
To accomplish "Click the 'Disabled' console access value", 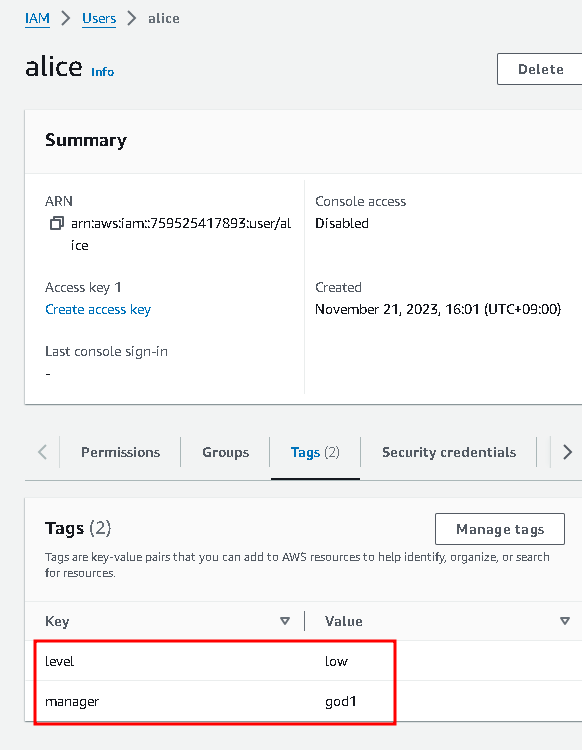I will pos(342,223).
